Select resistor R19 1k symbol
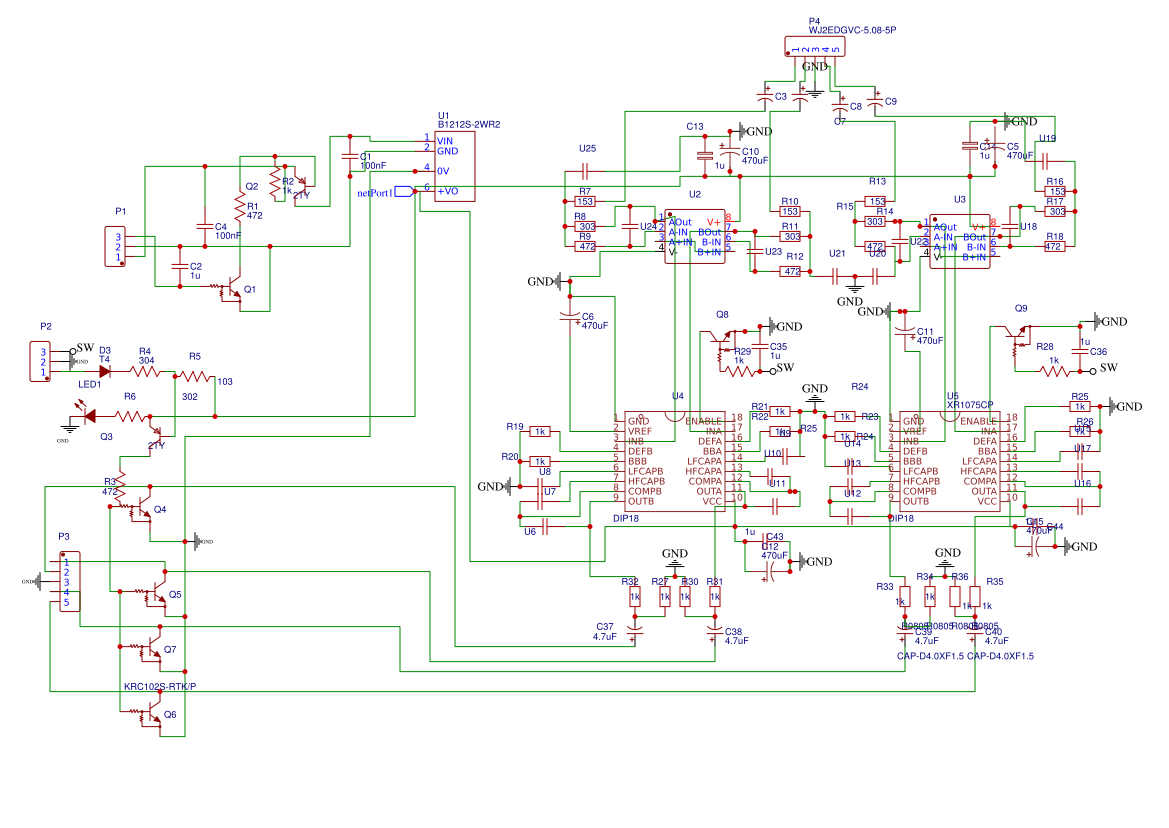This screenshot has width=1169, height=828. tap(540, 432)
